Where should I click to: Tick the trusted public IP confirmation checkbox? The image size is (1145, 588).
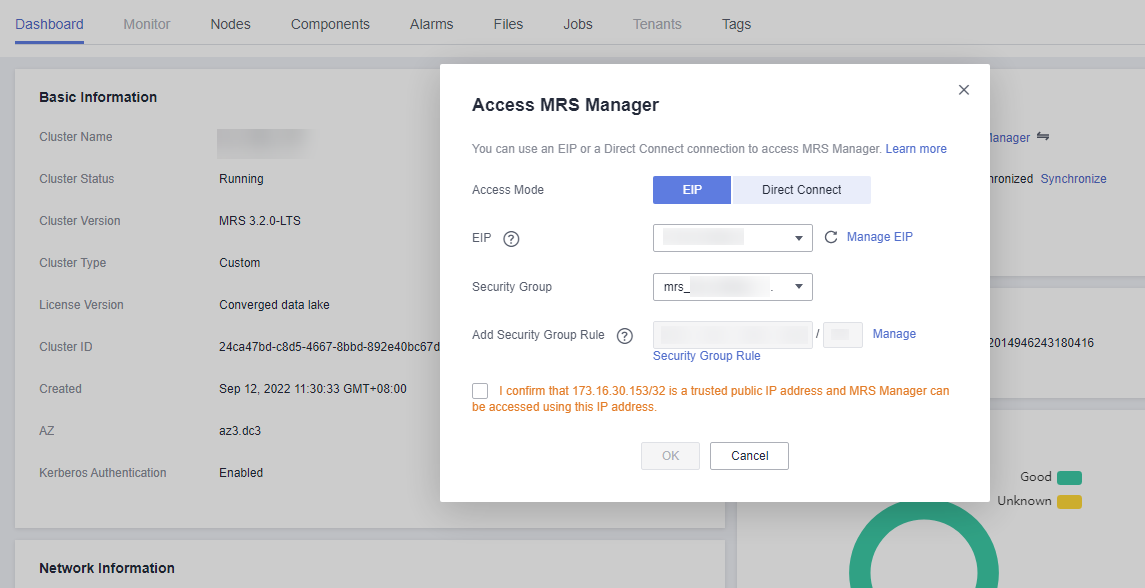coord(480,391)
